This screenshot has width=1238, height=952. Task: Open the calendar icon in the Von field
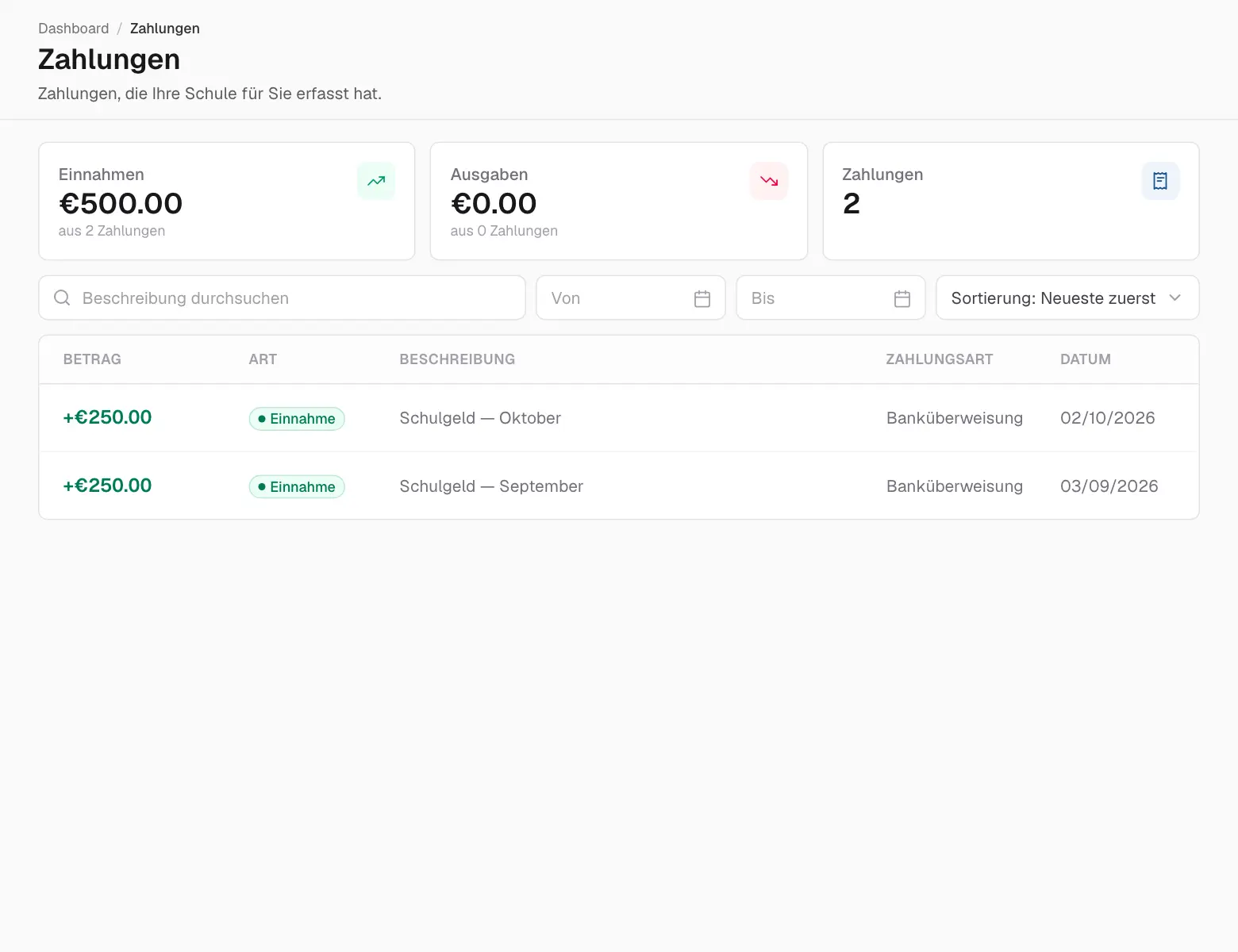click(702, 298)
